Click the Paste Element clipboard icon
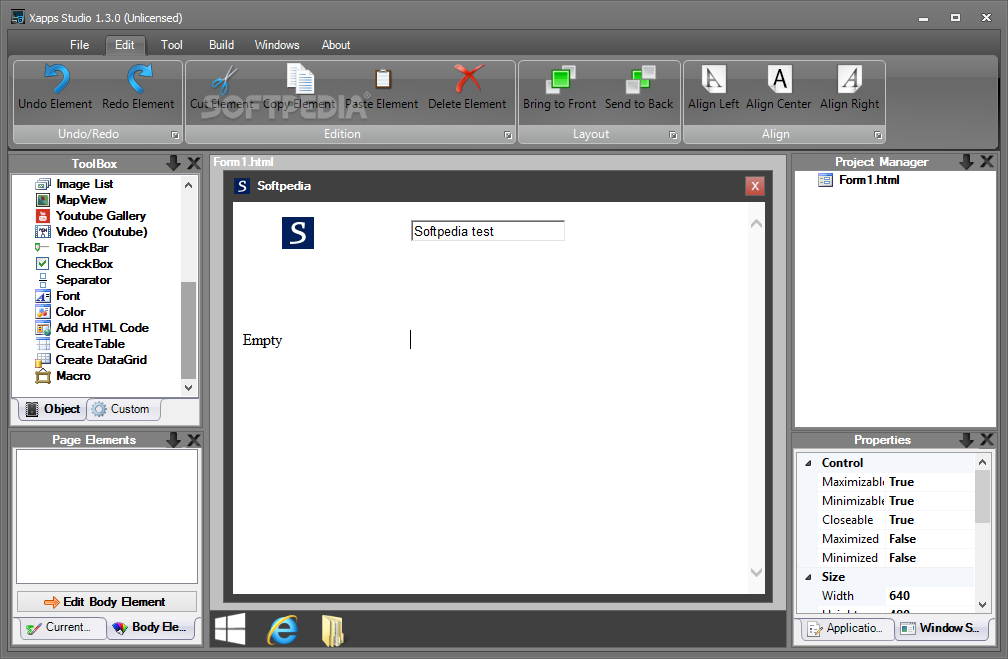 [382, 79]
